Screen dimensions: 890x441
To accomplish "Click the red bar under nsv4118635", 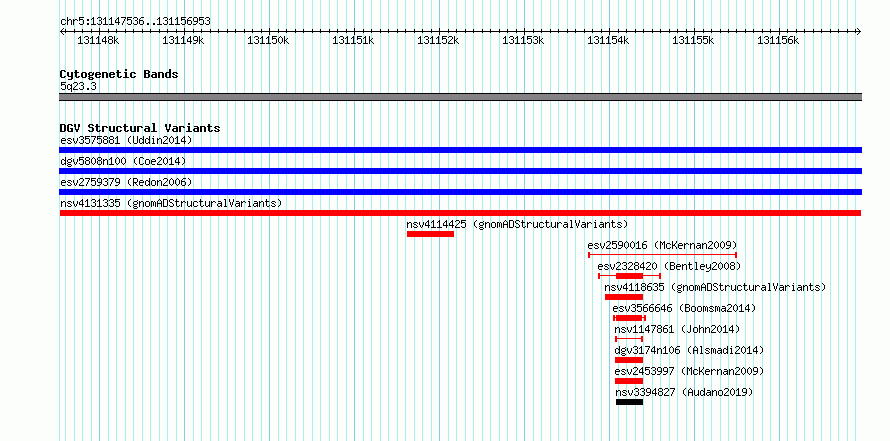I will coord(624,297).
